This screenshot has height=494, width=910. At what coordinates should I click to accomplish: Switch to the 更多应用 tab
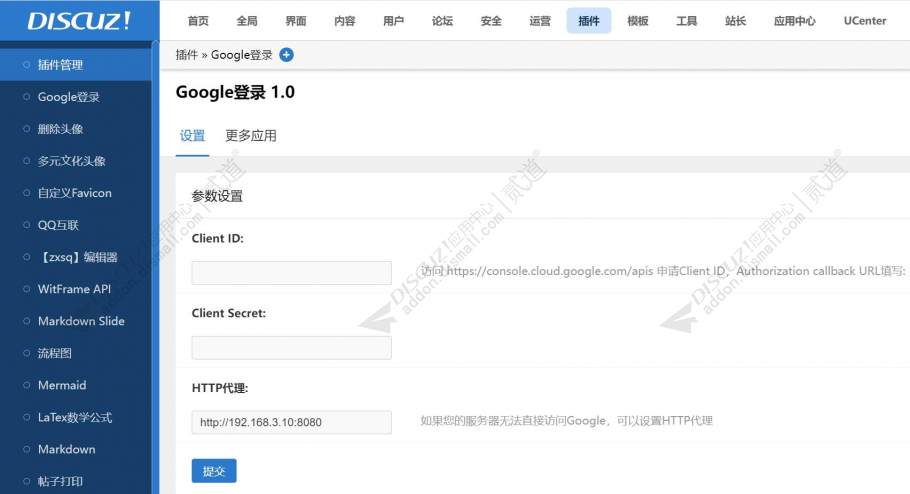251,136
